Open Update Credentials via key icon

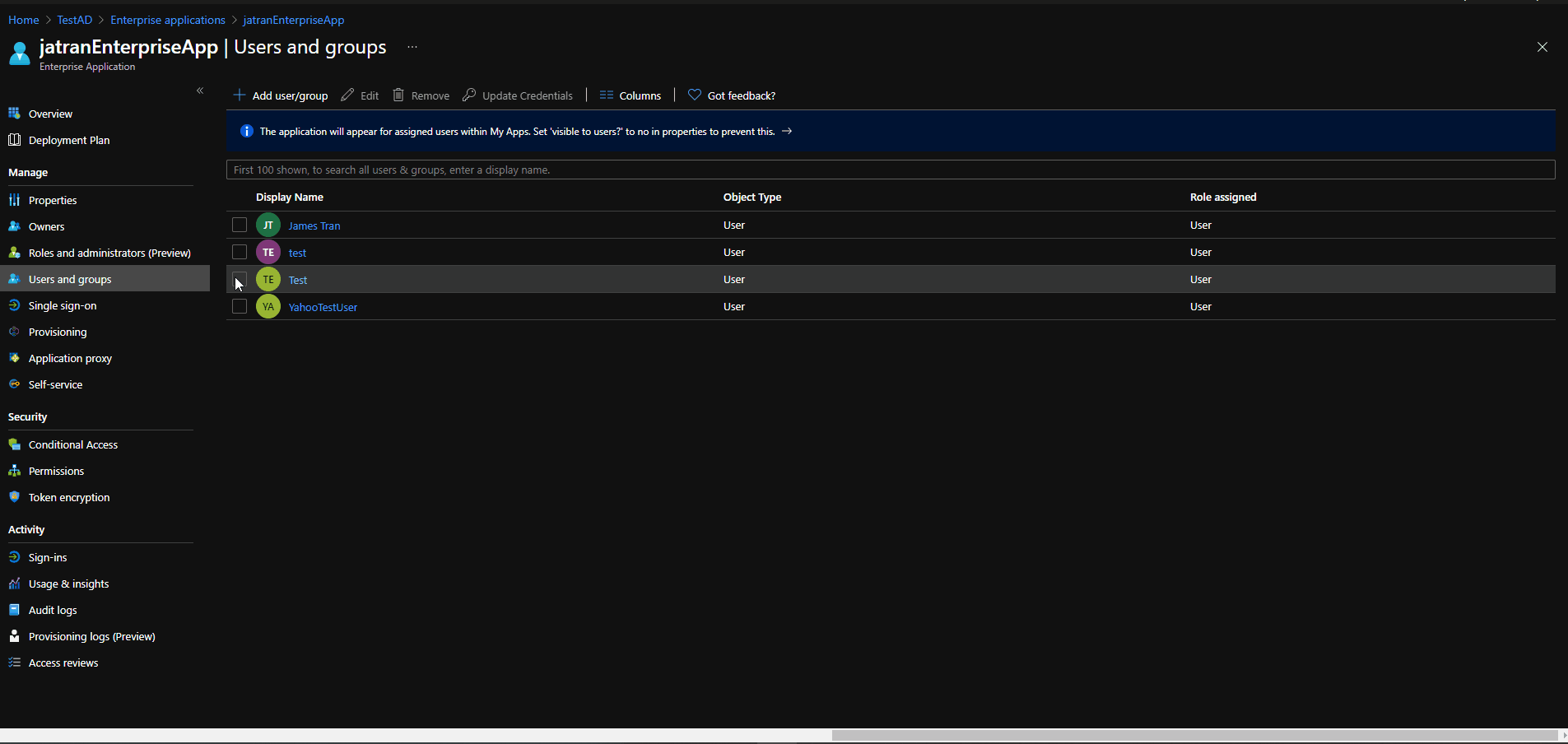point(469,95)
